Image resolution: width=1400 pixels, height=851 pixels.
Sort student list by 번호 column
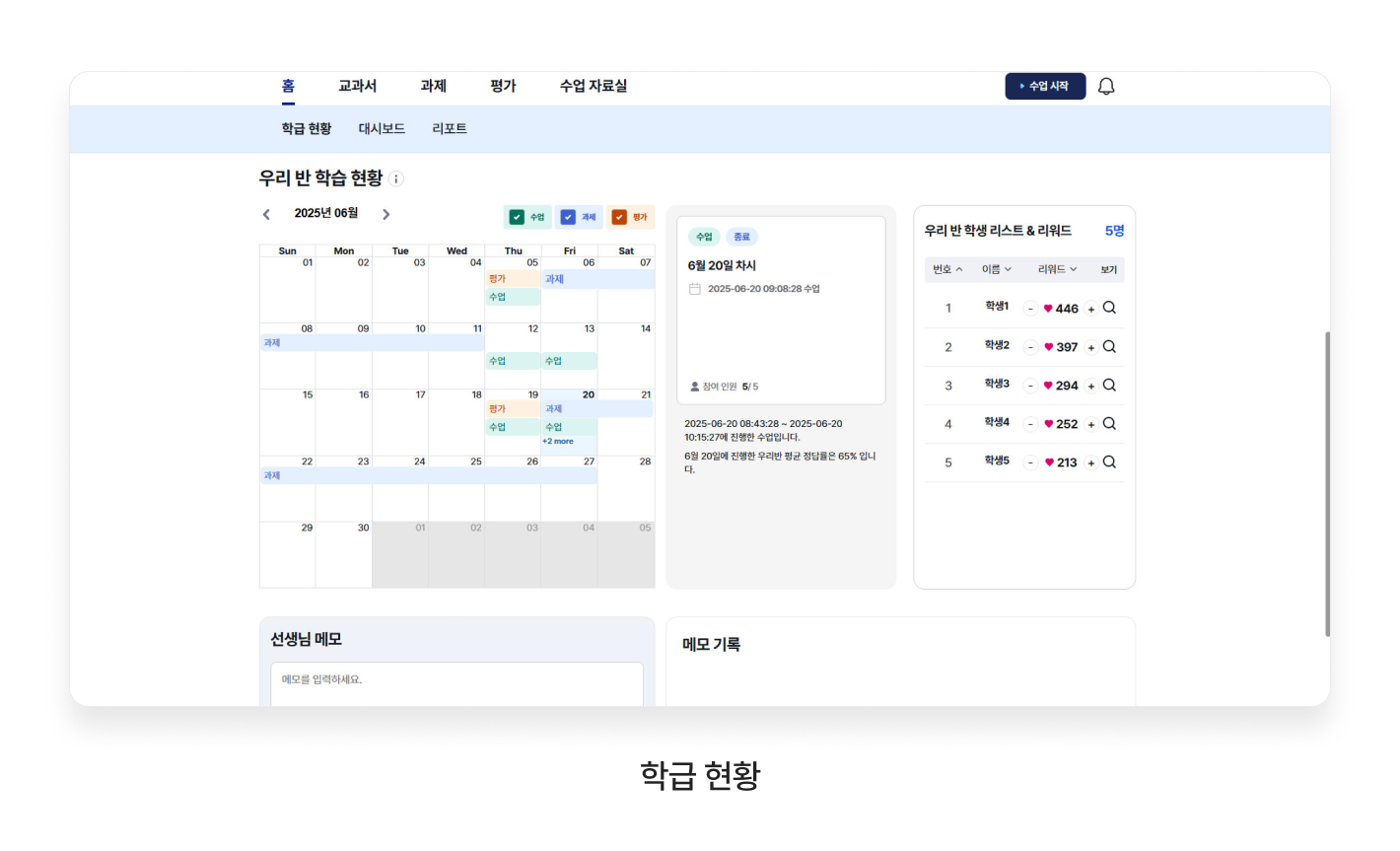947,269
